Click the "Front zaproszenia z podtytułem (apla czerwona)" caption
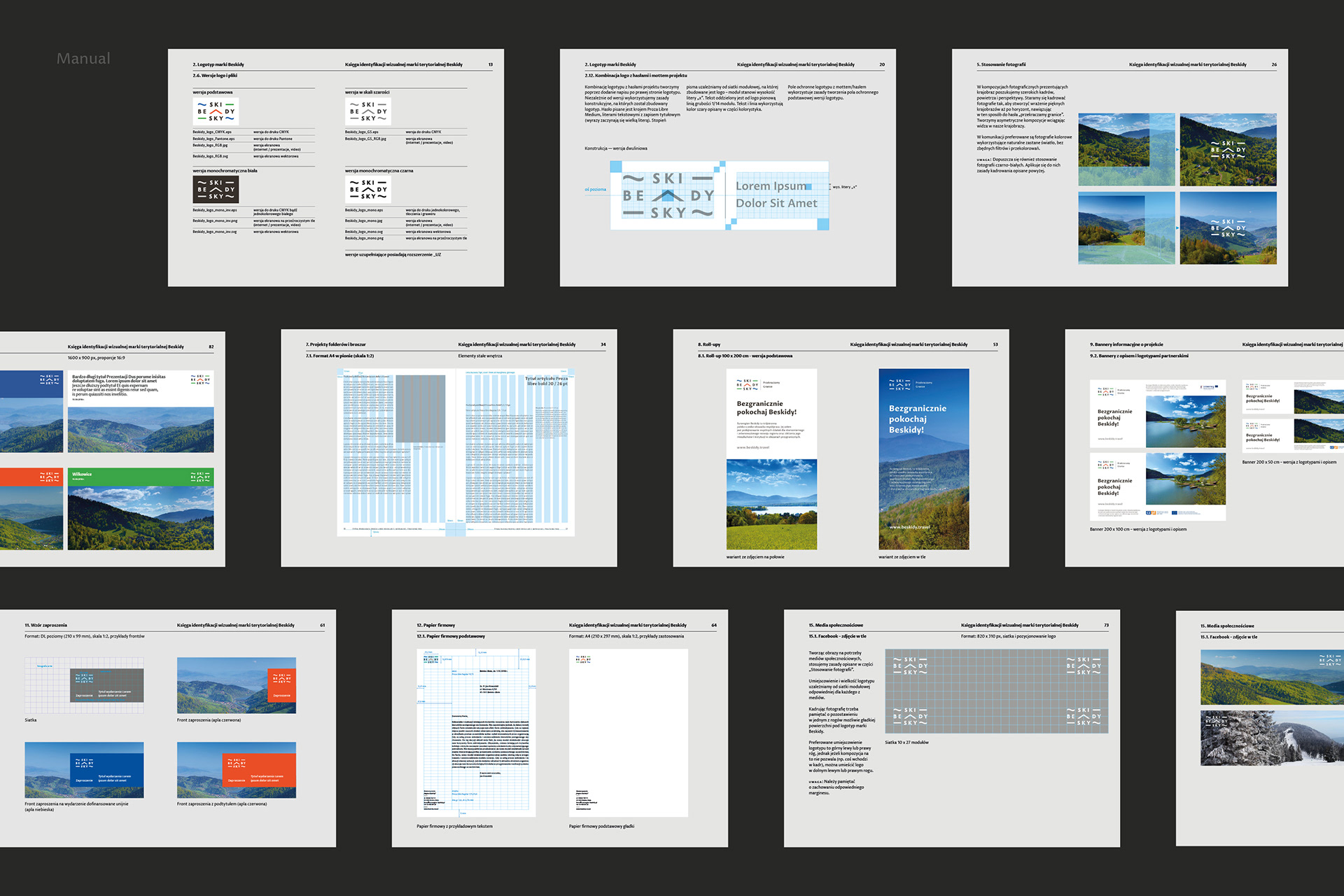The height and width of the screenshot is (896, 1344). 222,804
